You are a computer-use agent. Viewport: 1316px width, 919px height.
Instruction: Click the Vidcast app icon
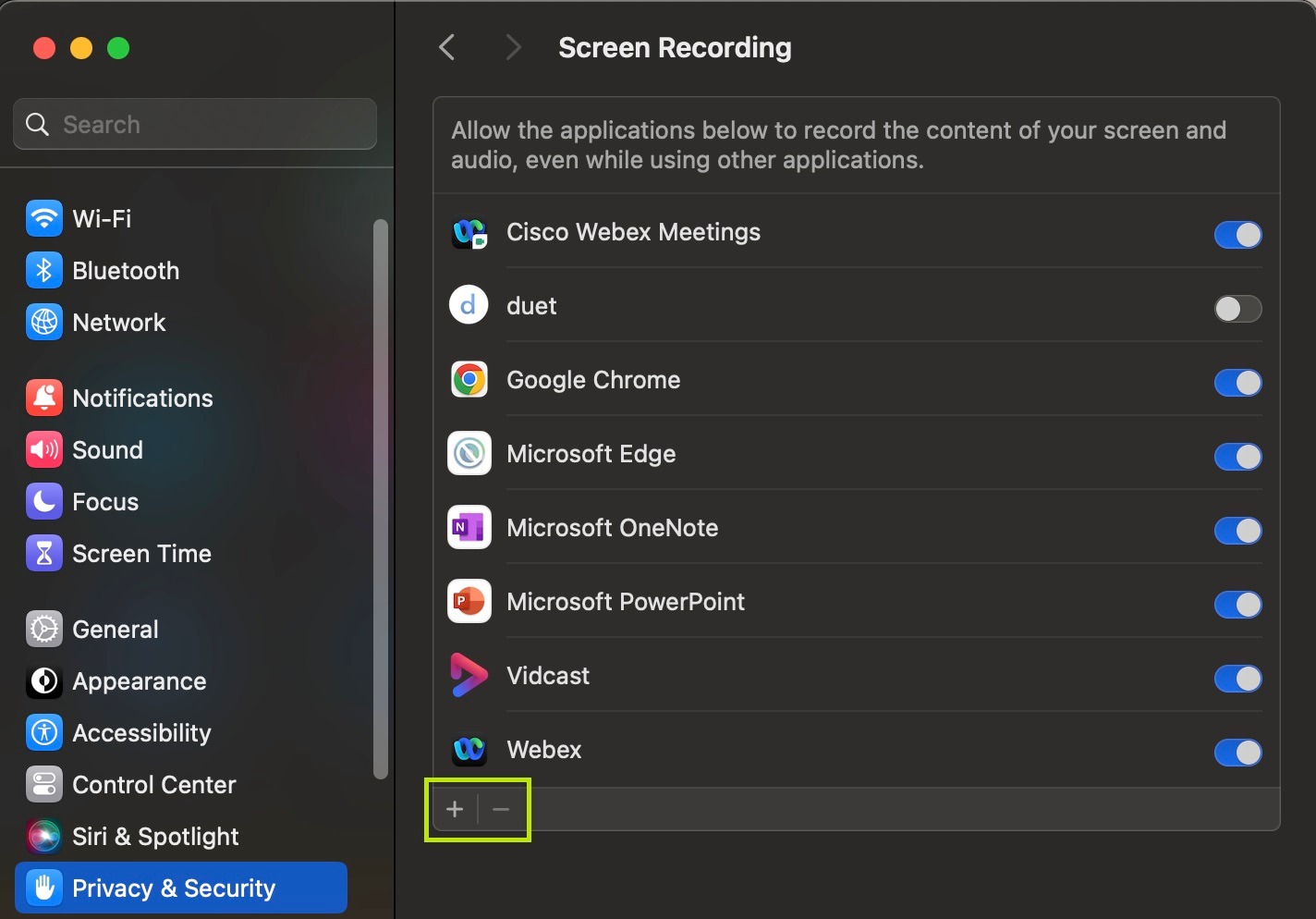pos(469,676)
